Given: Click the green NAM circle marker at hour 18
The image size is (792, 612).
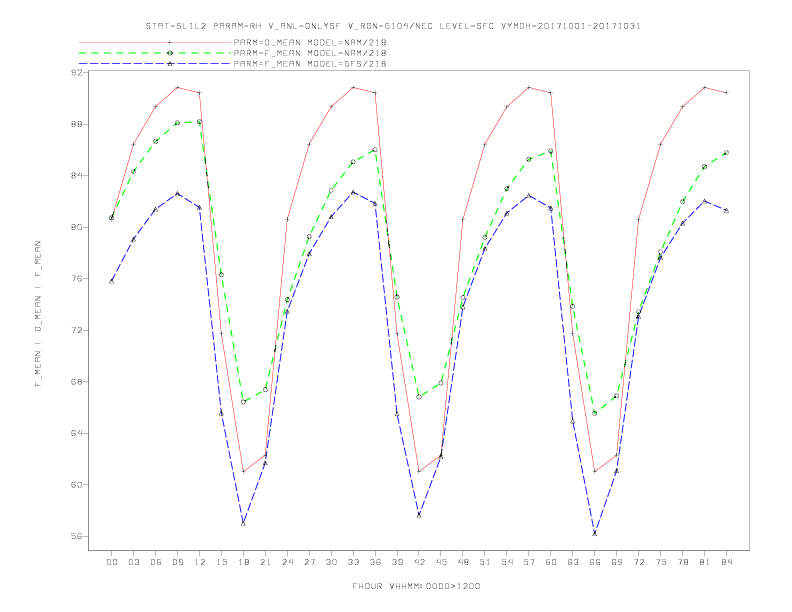Looking at the screenshot, I should [x=243, y=402].
